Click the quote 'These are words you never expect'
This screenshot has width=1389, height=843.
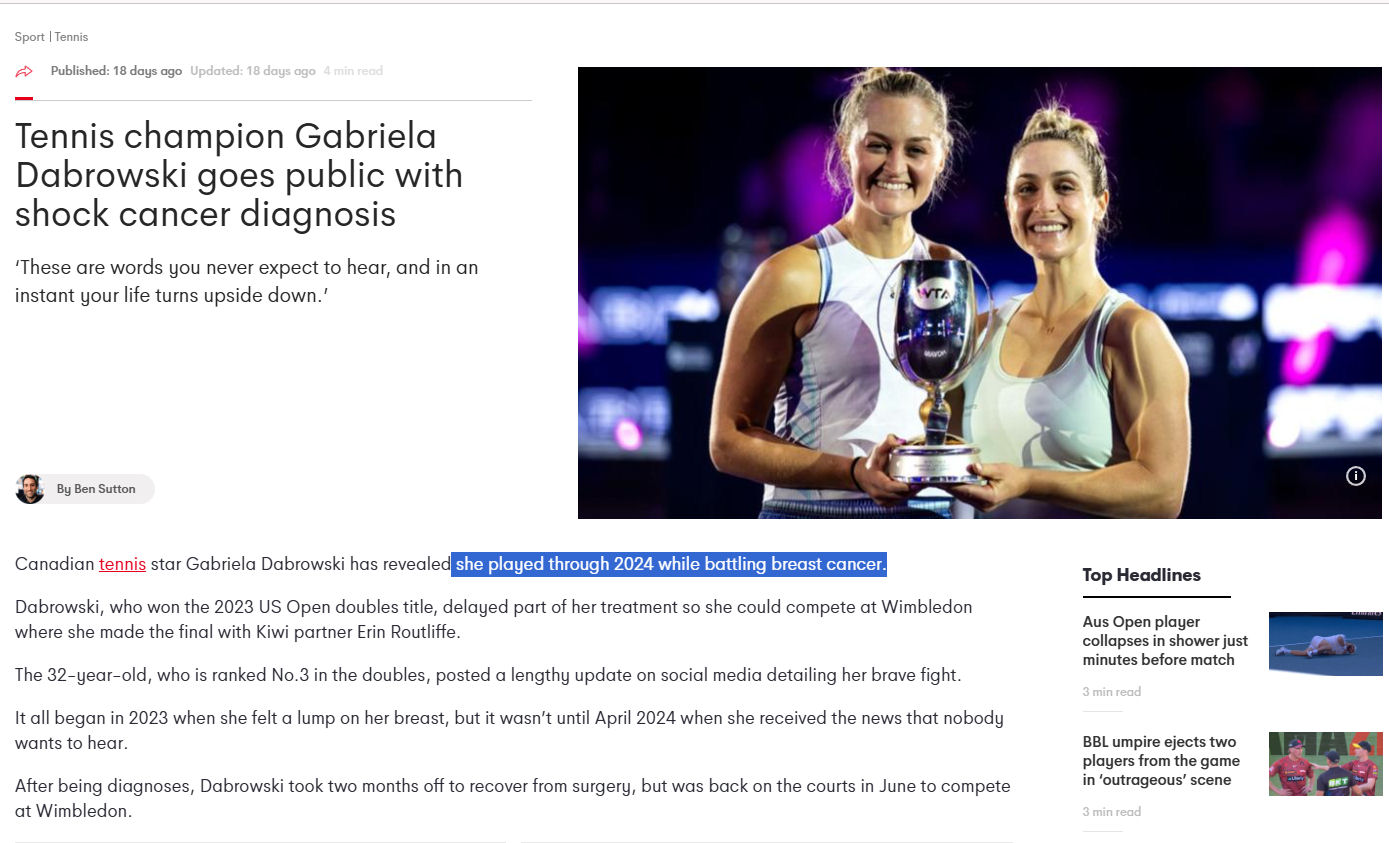[x=246, y=282]
